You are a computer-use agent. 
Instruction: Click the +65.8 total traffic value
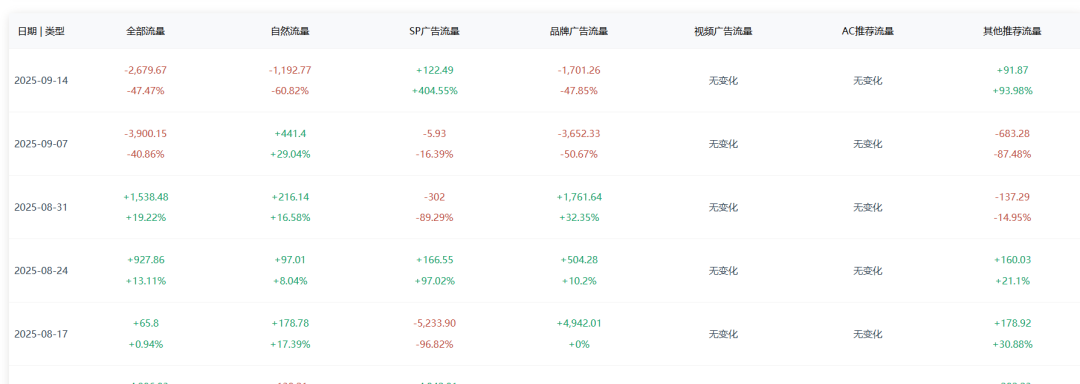(x=145, y=323)
